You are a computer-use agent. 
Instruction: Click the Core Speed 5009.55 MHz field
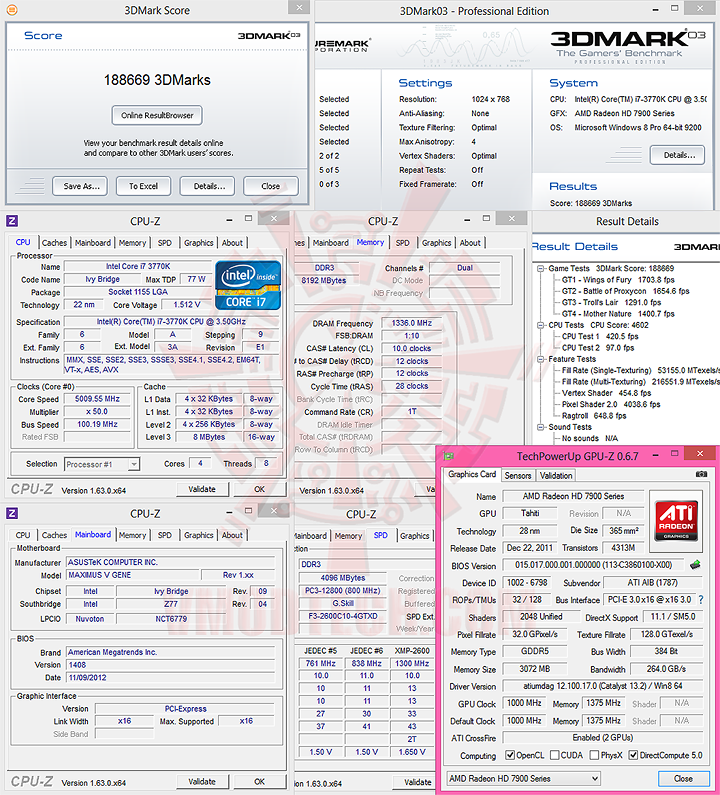[x=97, y=399]
